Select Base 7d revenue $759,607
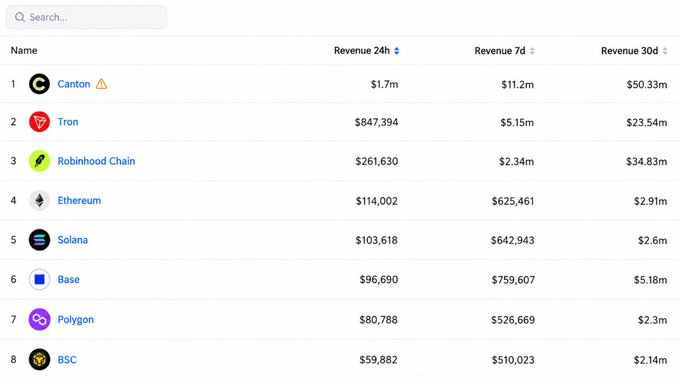The width and height of the screenshot is (679, 382). (513, 280)
